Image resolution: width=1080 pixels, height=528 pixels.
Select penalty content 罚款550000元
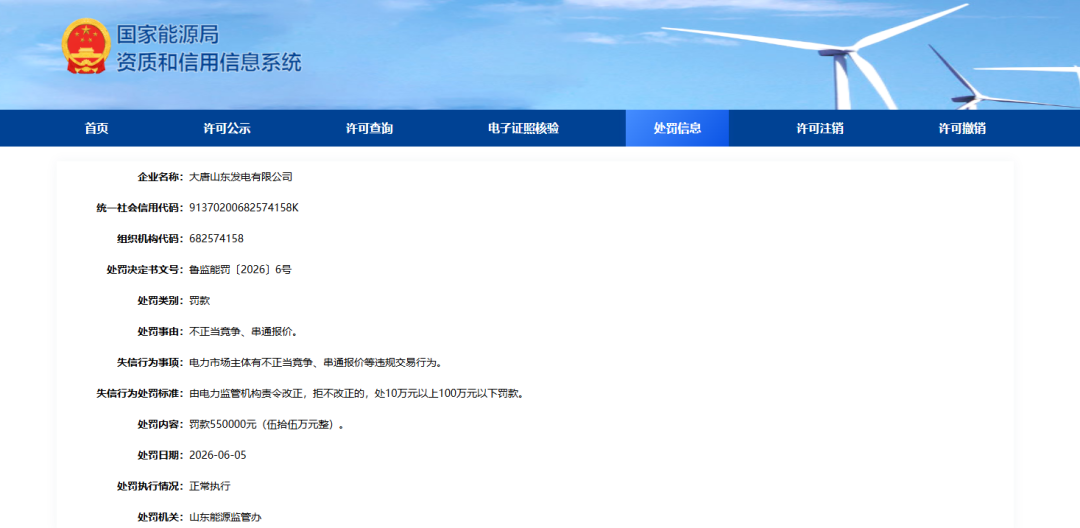click(267, 425)
